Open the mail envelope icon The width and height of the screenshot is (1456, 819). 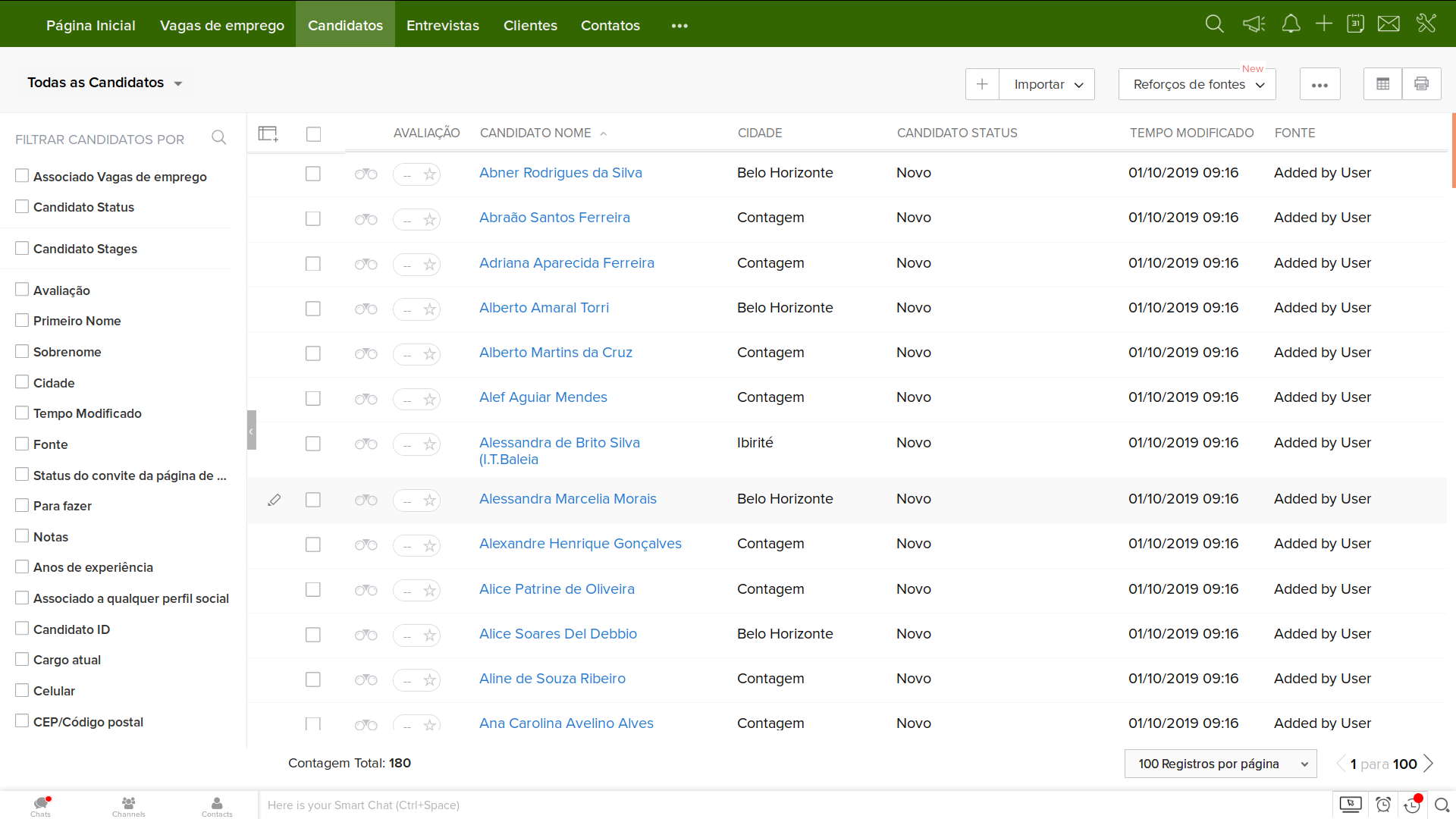coord(1389,24)
